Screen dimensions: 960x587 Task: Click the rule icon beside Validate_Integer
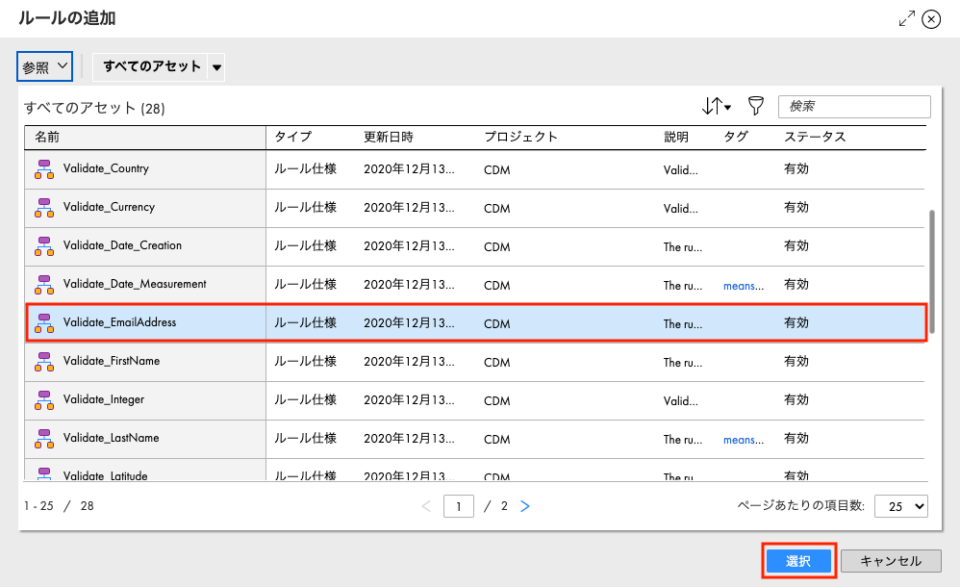tap(43, 400)
